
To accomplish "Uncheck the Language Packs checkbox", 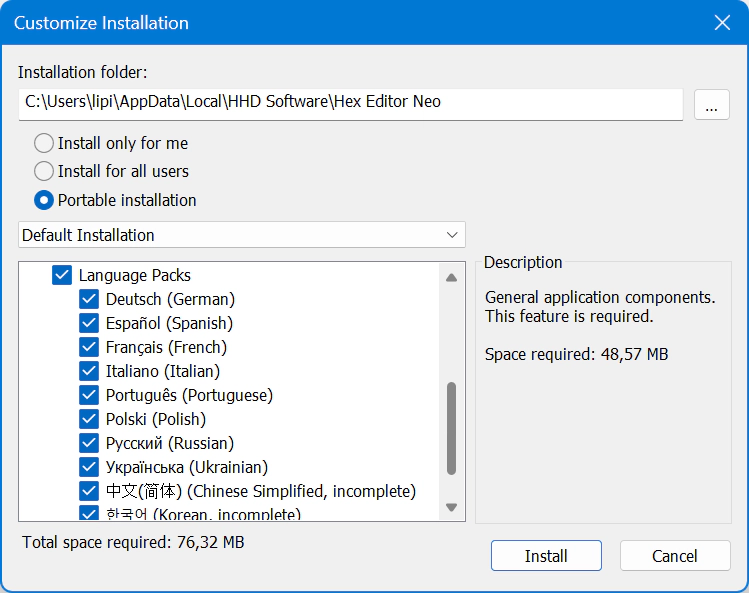I will (x=62, y=275).
